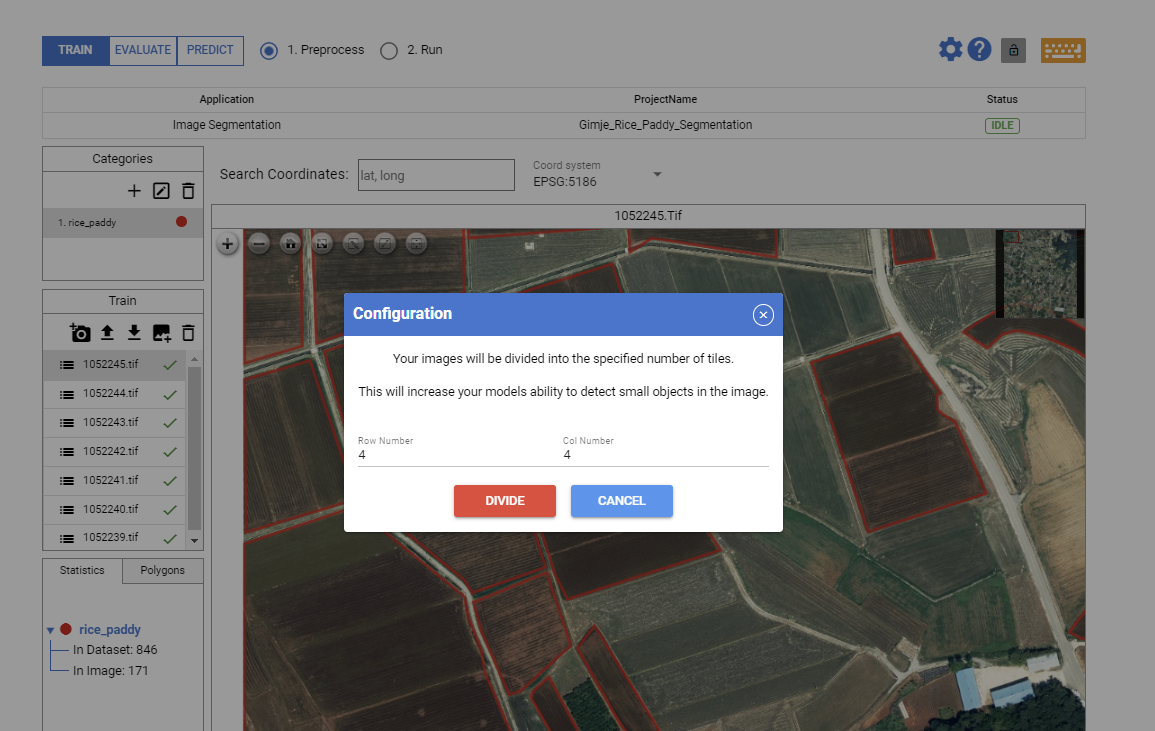Collapse the rice_paddy statistics tree
This screenshot has height=731, width=1155.
click(50, 629)
